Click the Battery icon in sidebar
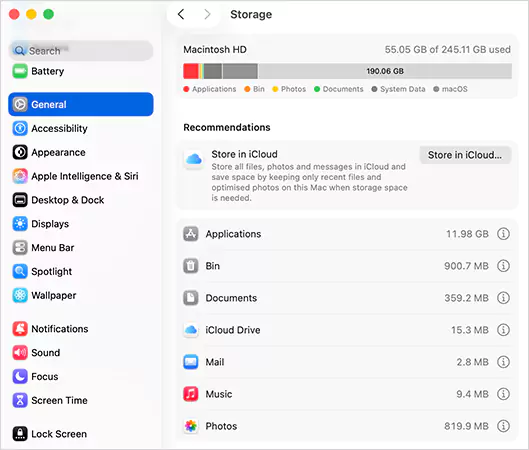529x450 pixels. pos(20,71)
